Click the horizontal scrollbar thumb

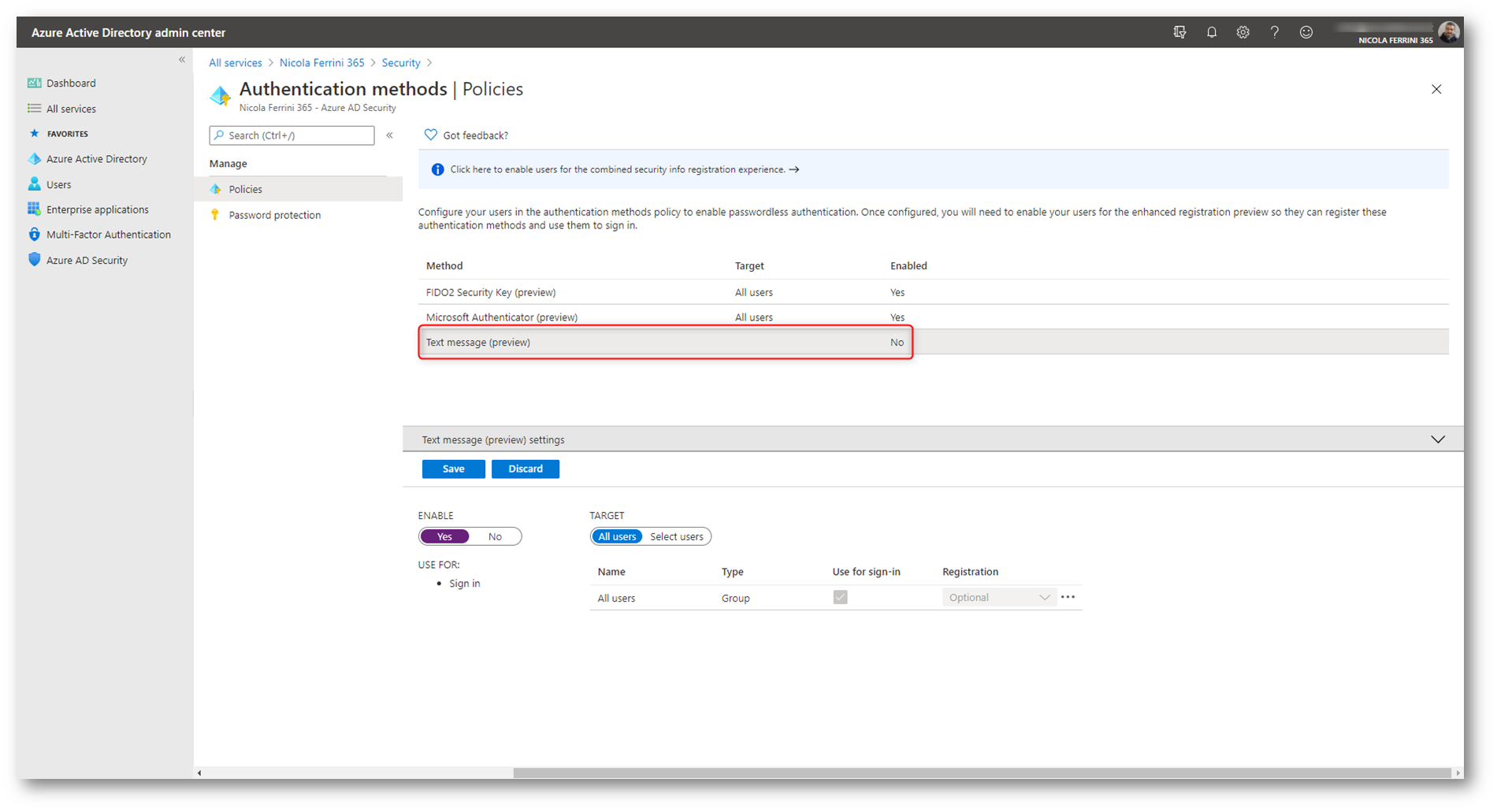click(981, 773)
